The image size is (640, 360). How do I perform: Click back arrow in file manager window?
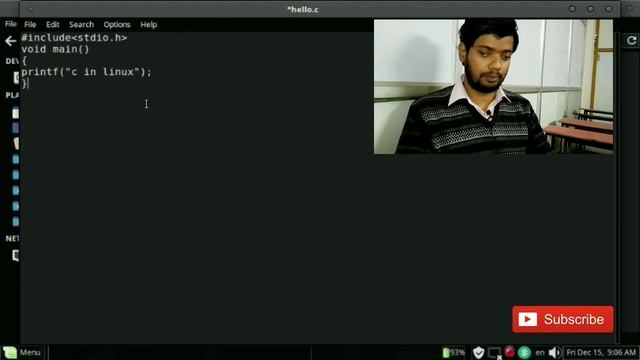pos(11,41)
